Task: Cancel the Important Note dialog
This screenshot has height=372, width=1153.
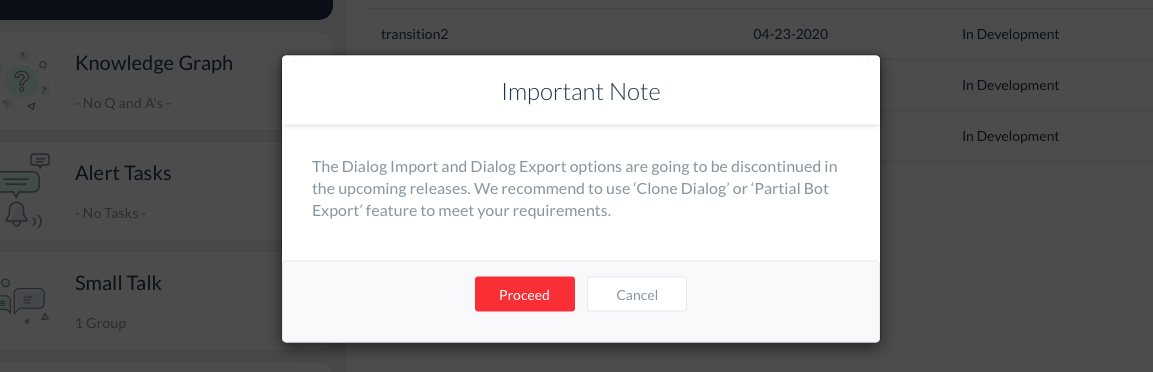Action: pyautogui.click(x=637, y=294)
